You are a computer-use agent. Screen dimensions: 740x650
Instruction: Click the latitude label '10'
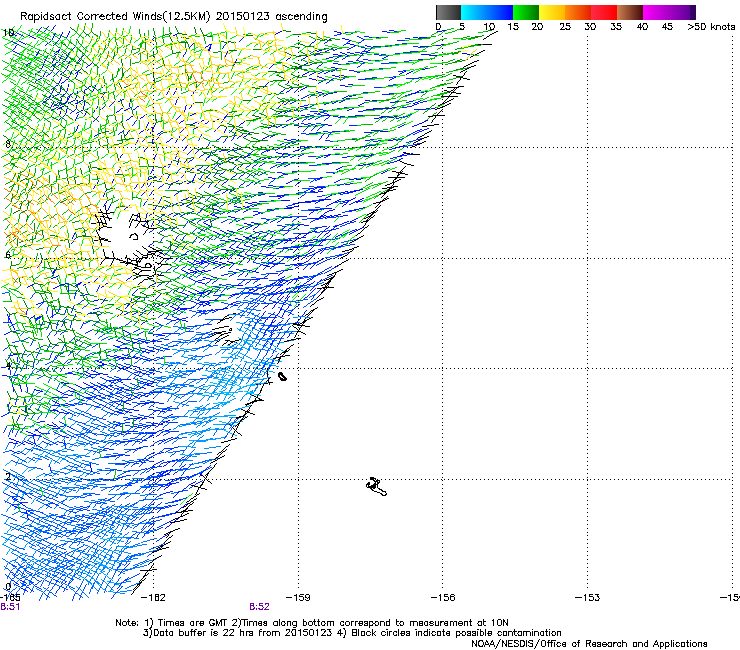8,33
